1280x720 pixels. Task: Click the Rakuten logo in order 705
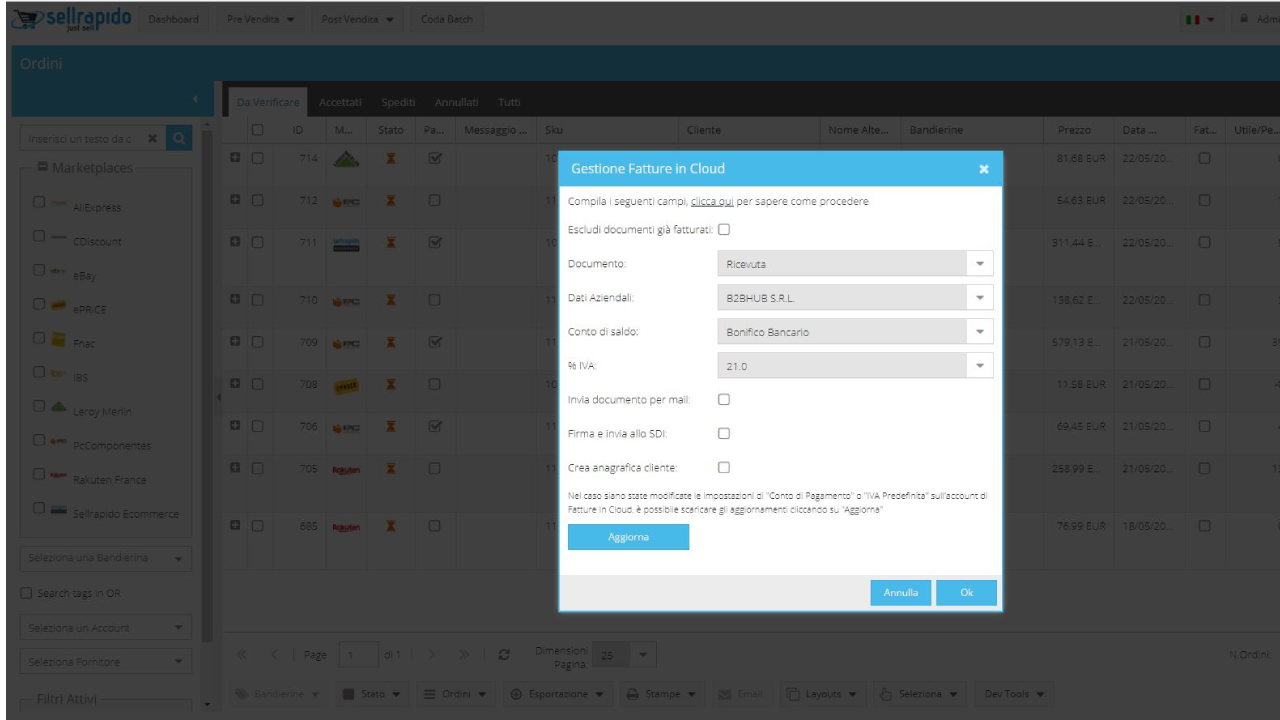coord(345,469)
